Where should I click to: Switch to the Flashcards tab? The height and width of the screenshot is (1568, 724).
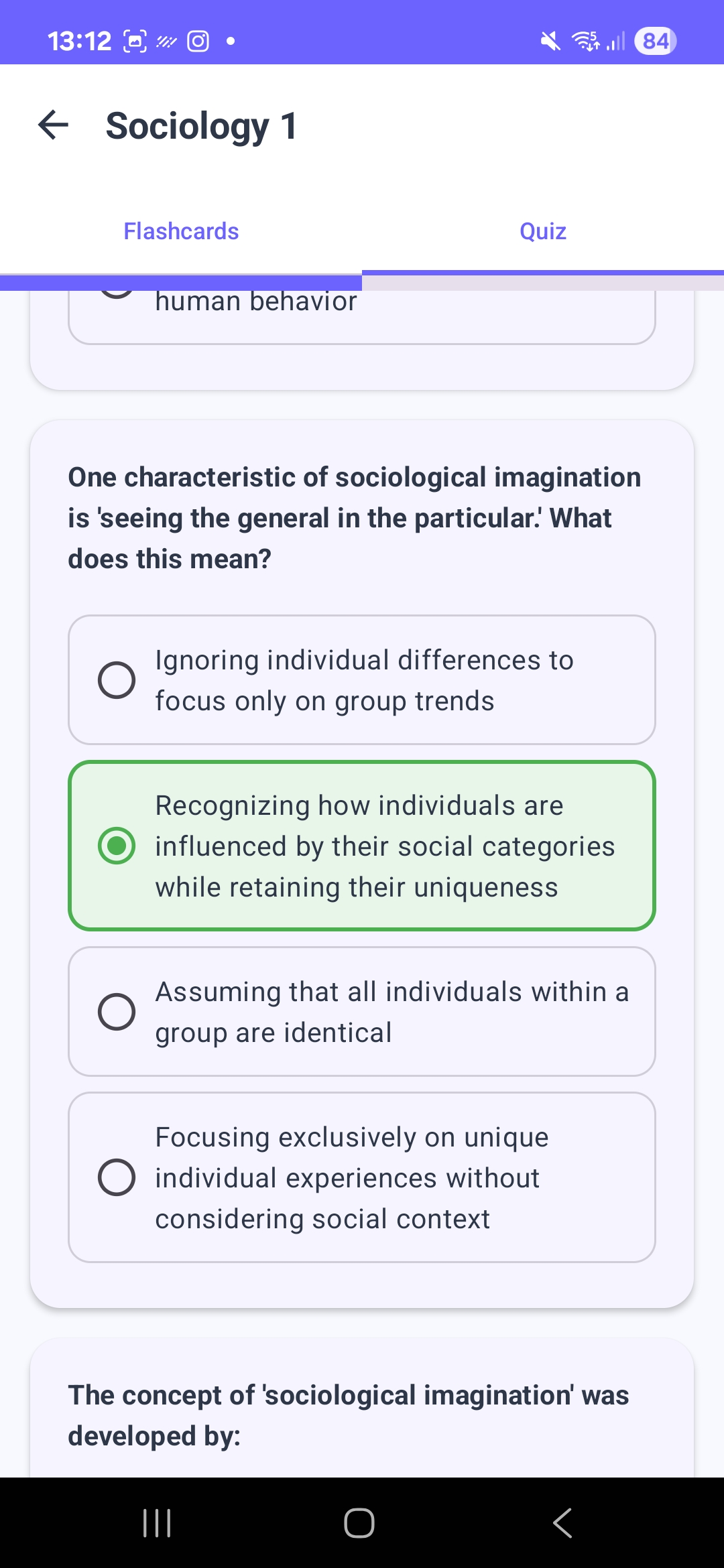181,231
